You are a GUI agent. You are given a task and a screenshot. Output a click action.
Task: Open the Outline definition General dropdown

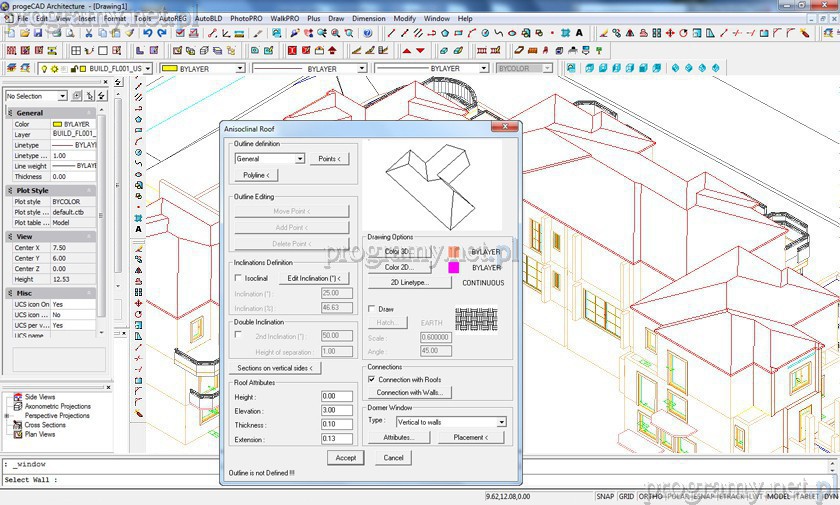[299, 159]
